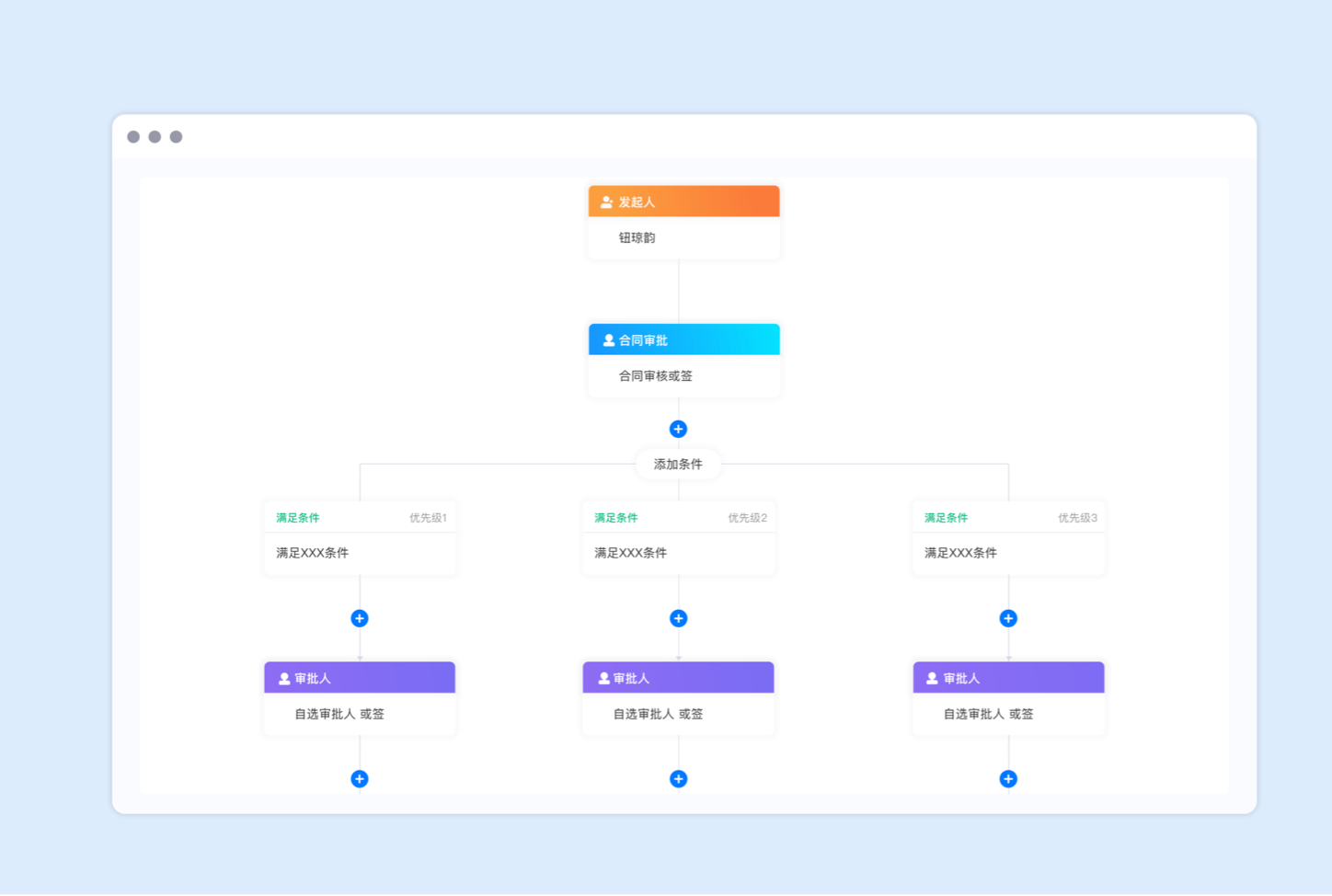This screenshot has height=896, width=1332.
Task: Click plus icon under 优先级1 condition card
Action: pos(360,618)
